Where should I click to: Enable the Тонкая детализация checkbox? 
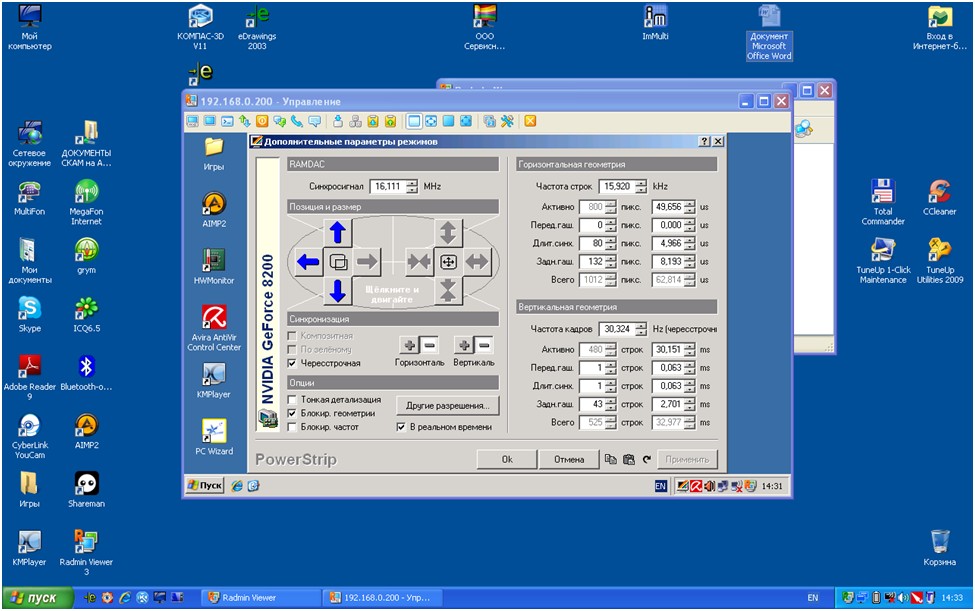coord(292,399)
